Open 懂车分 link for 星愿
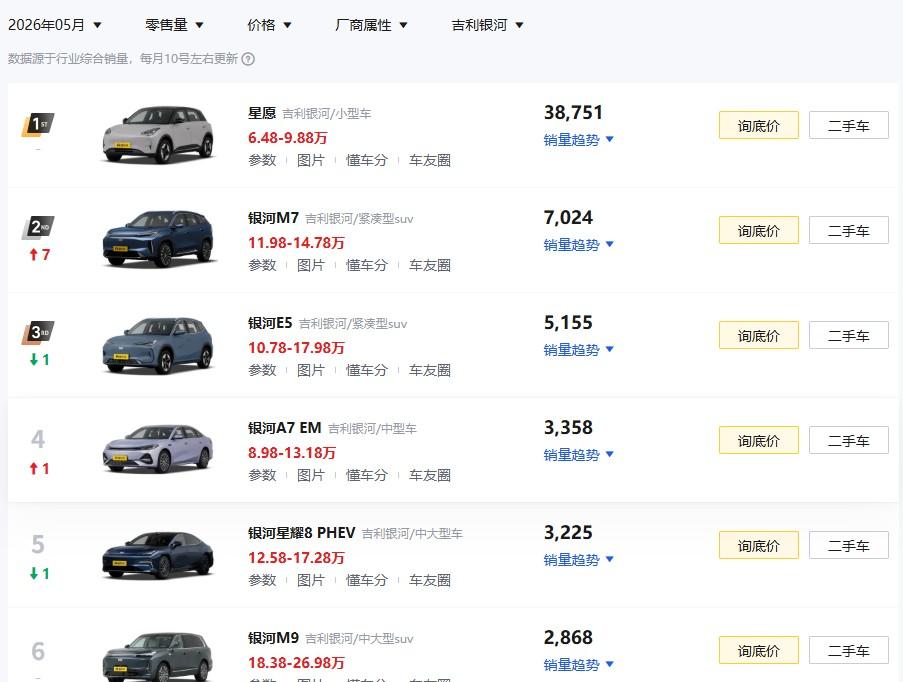 point(366,160)
